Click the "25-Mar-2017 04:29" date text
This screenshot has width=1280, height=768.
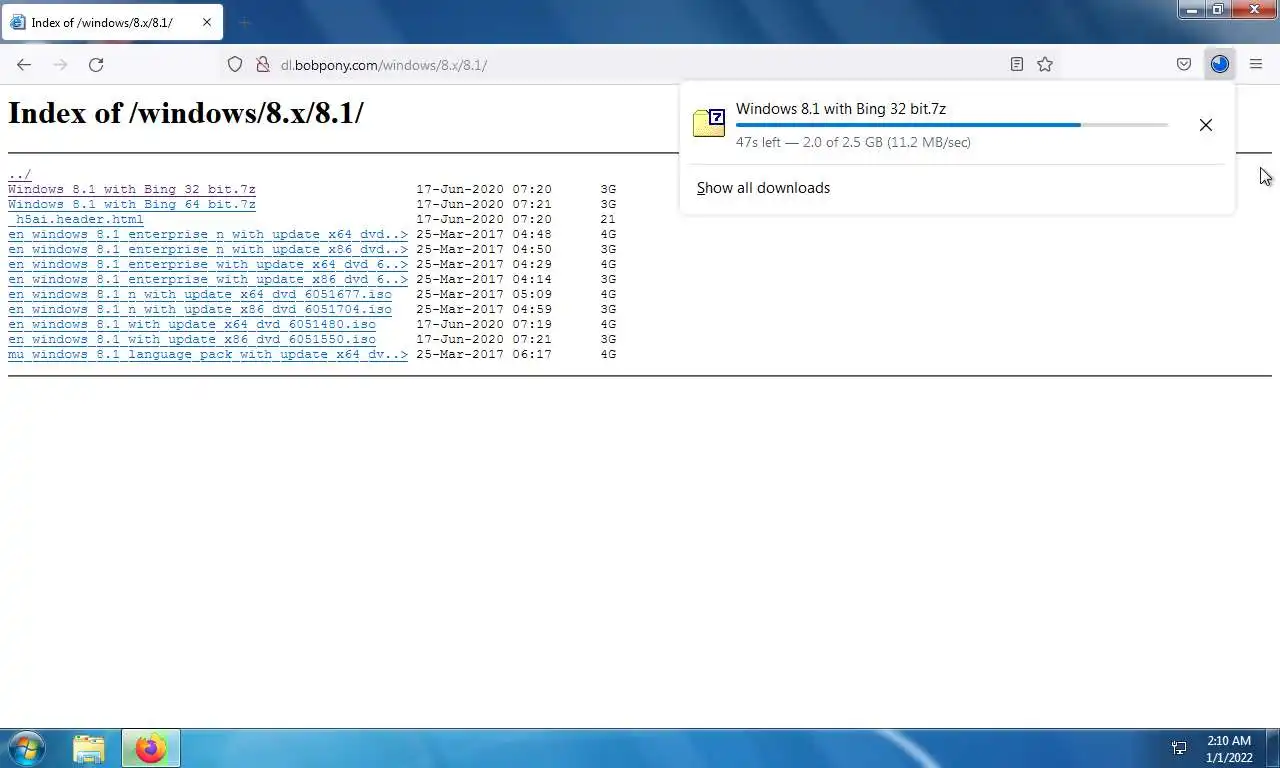point(484,264)
